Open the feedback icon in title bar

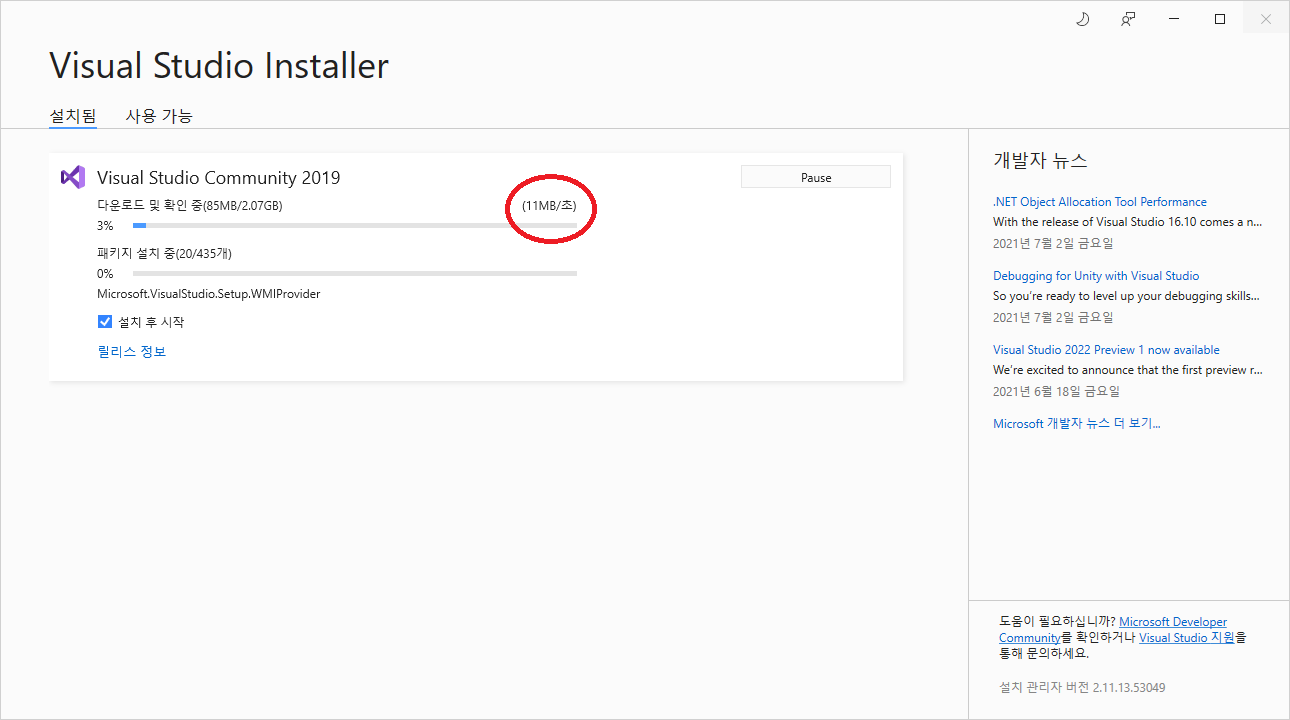tap(1128, 19)
